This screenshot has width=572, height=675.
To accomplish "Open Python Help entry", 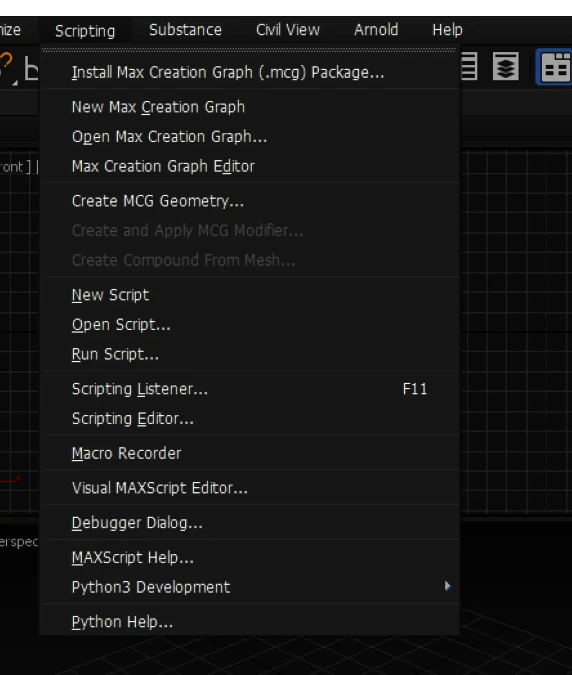I will tap(251, 622).
